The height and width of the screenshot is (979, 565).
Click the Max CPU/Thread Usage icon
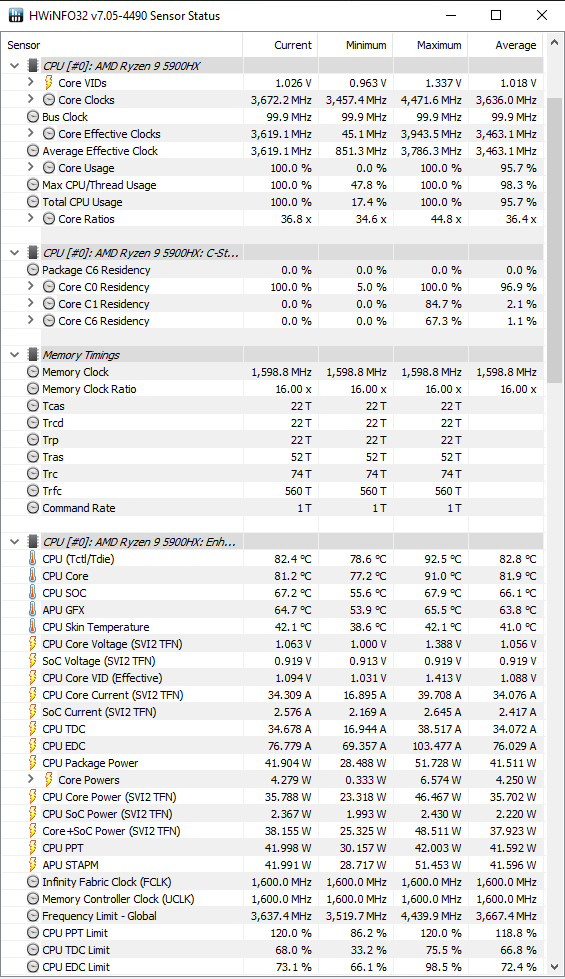coord(33,185)
